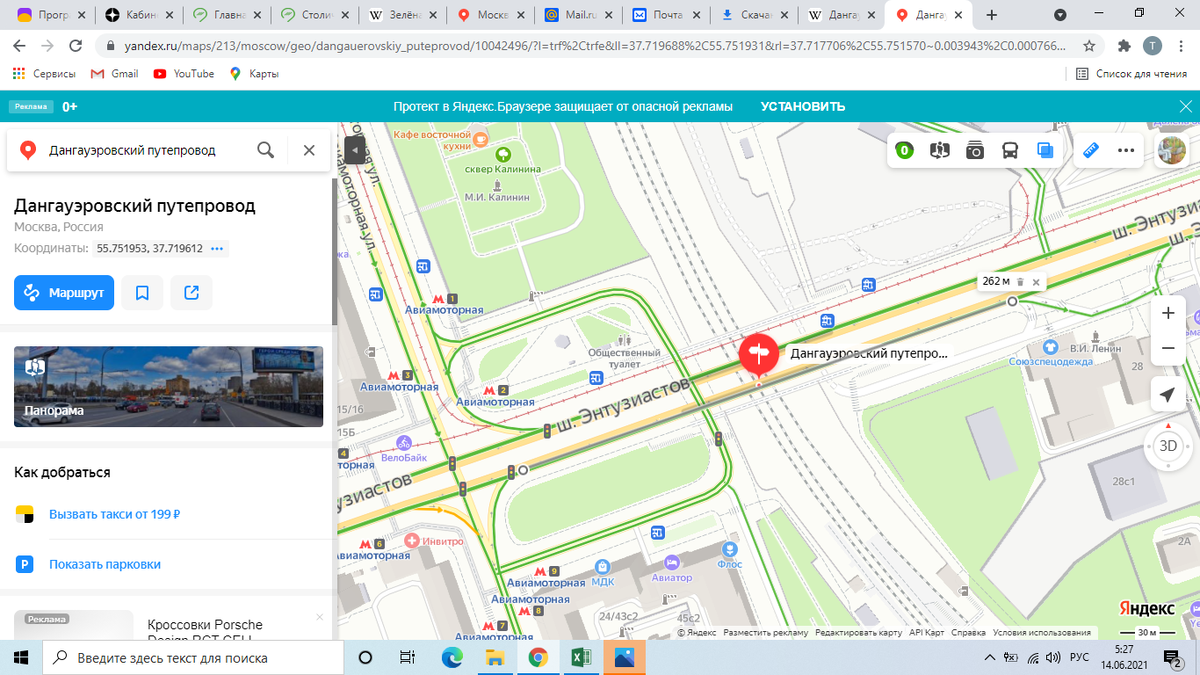This screenshot has height=675, width=1200.
Task: Click the РУС language indicator
Action: 1080,658
